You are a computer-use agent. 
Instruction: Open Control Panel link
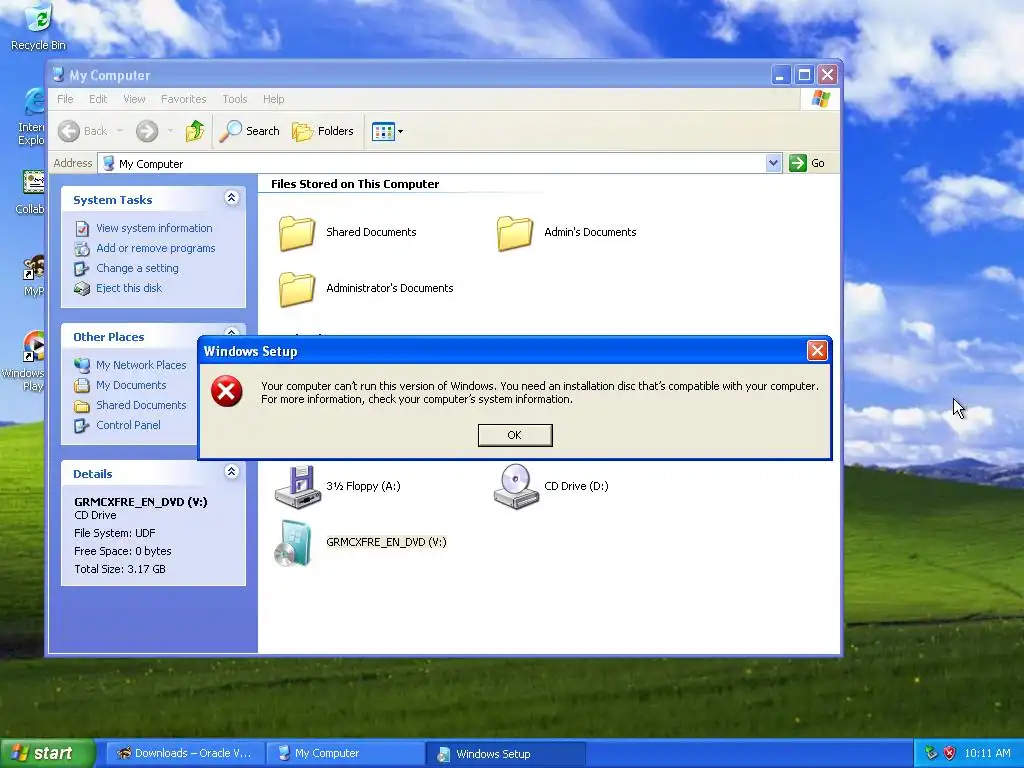128,425
